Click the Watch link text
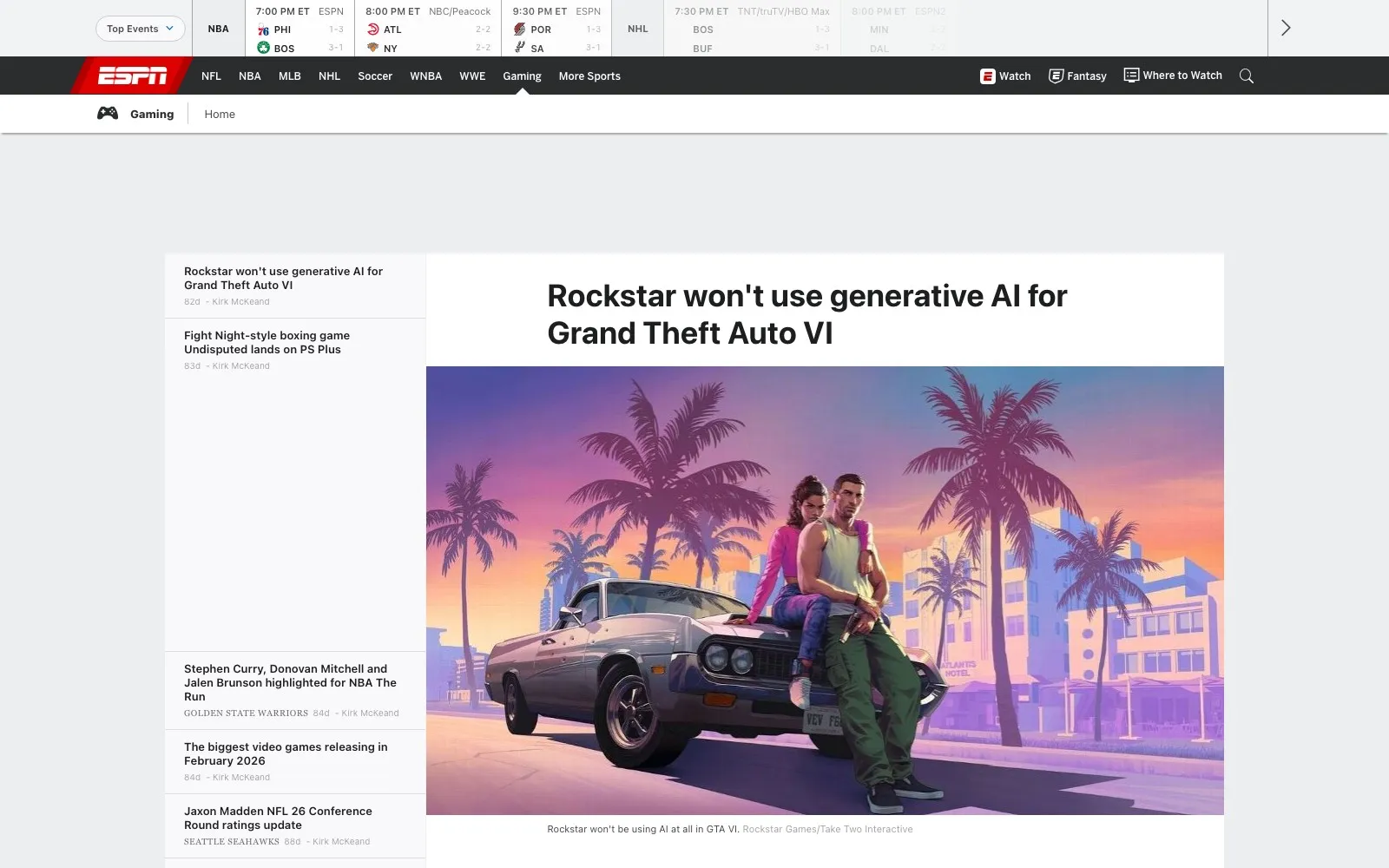Viewport: 1389px width, 868px height. click(1015, 76)
